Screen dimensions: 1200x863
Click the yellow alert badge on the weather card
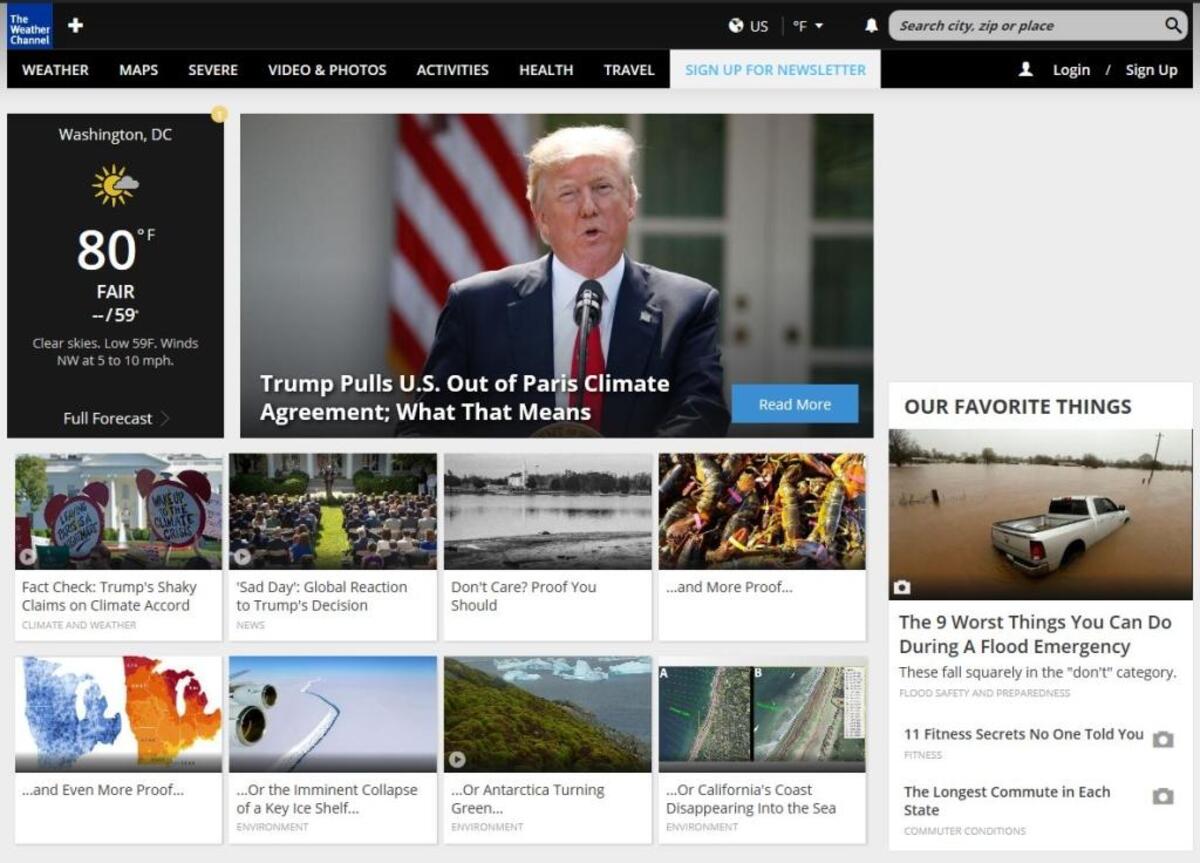click(219, 115)
